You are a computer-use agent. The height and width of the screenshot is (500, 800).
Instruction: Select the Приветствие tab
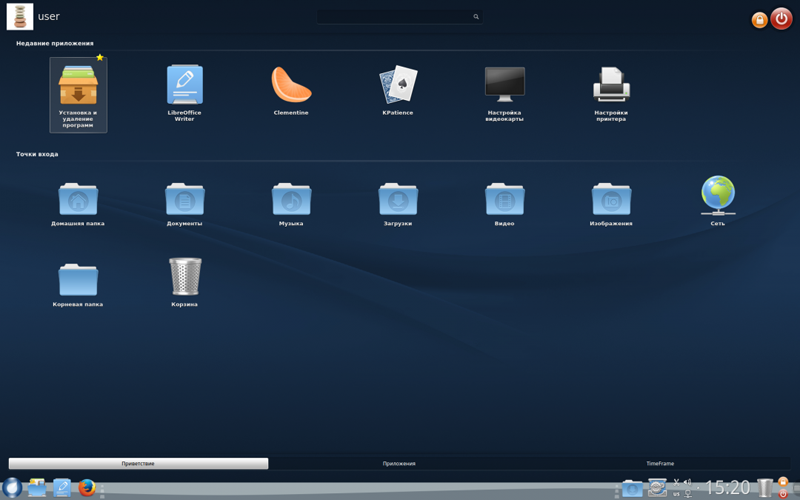point(138,463)
